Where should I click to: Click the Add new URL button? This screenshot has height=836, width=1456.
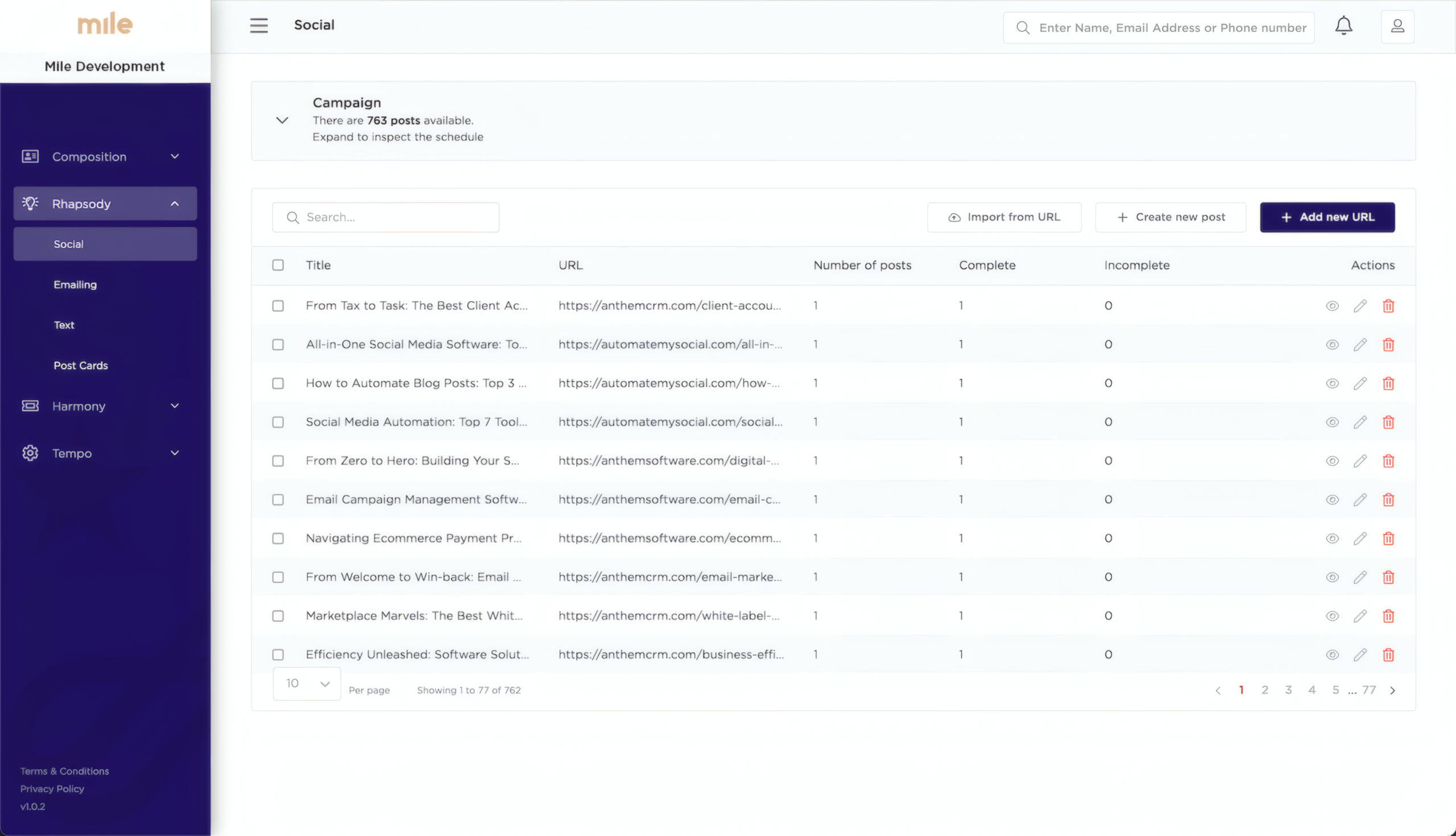tap(1327, 217)
